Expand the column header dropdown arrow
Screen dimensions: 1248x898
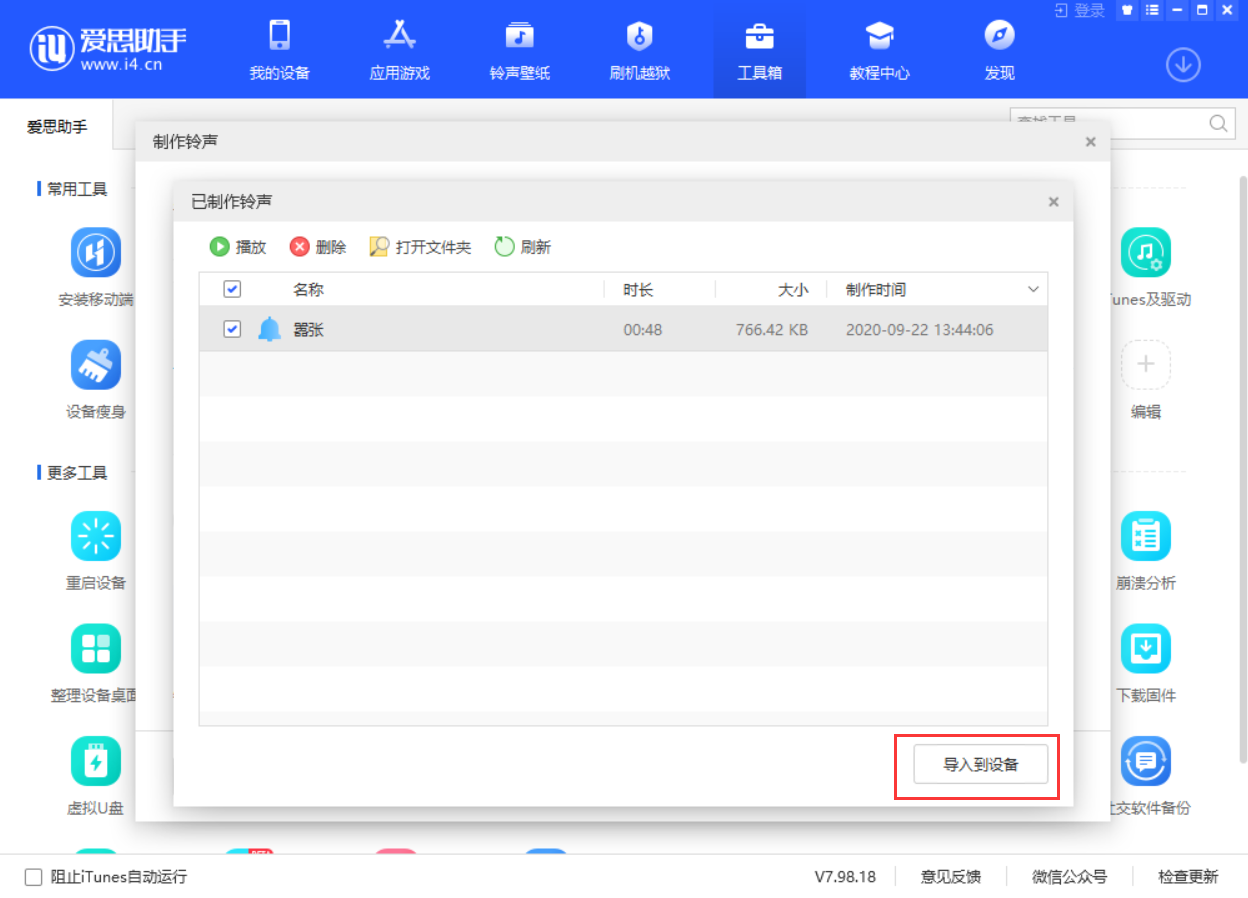(x=1033, y=290)
